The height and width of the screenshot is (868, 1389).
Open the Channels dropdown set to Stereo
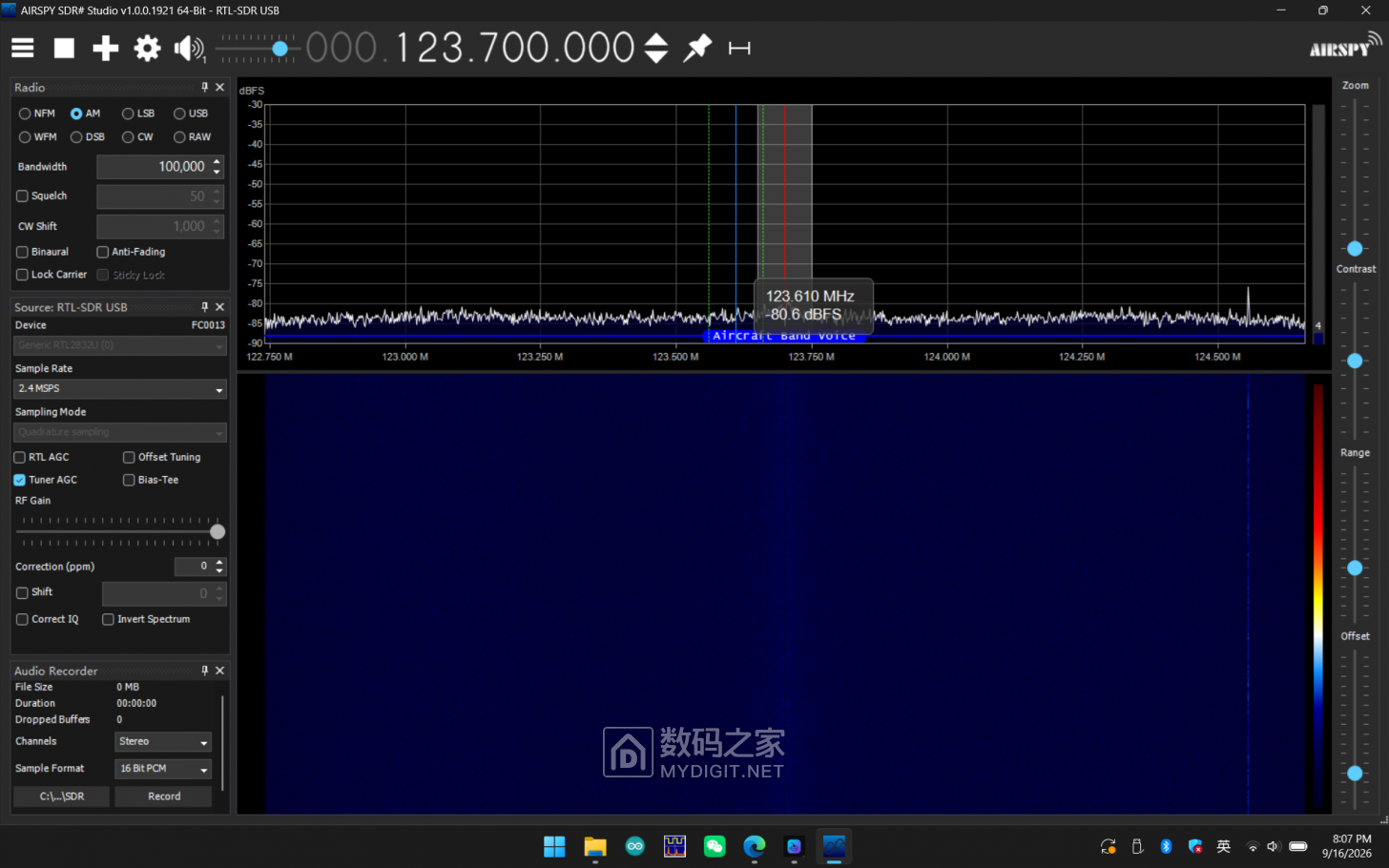pos(163,741)
